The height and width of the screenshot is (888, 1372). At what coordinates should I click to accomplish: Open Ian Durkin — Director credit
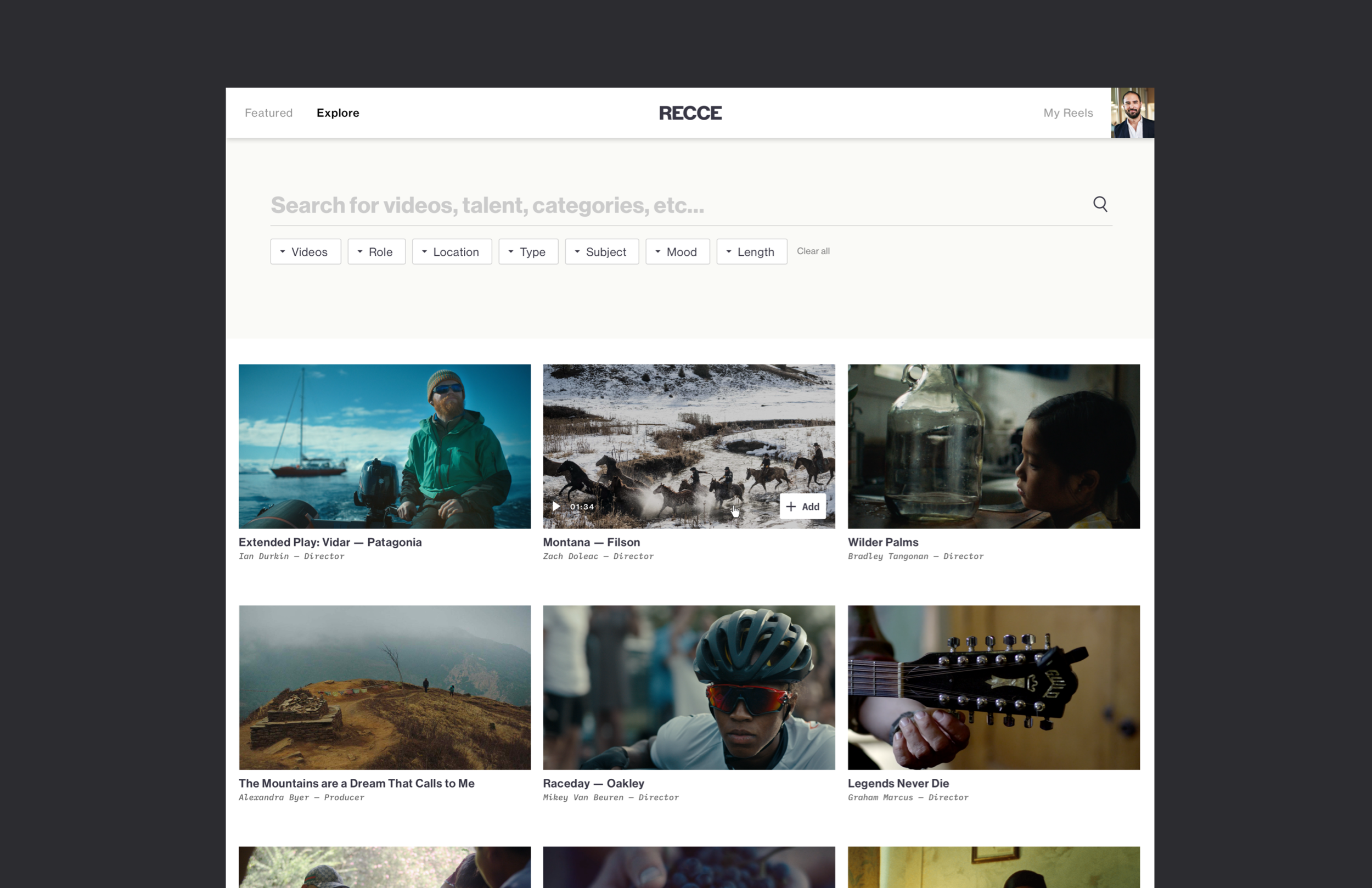pos(292,557)
